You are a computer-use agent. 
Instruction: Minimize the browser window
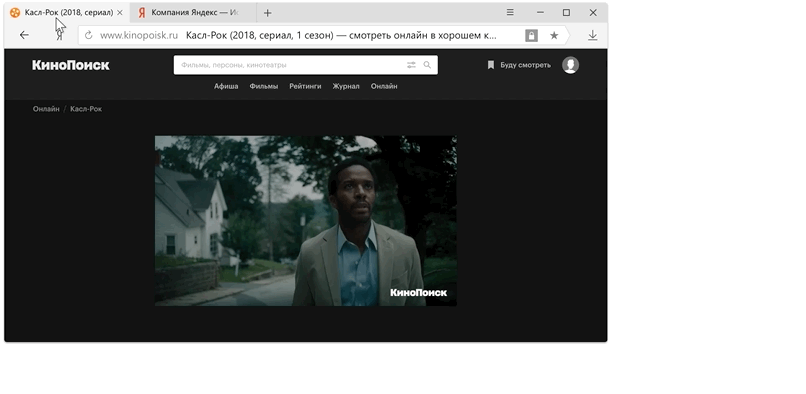click(x=540, y=12)
